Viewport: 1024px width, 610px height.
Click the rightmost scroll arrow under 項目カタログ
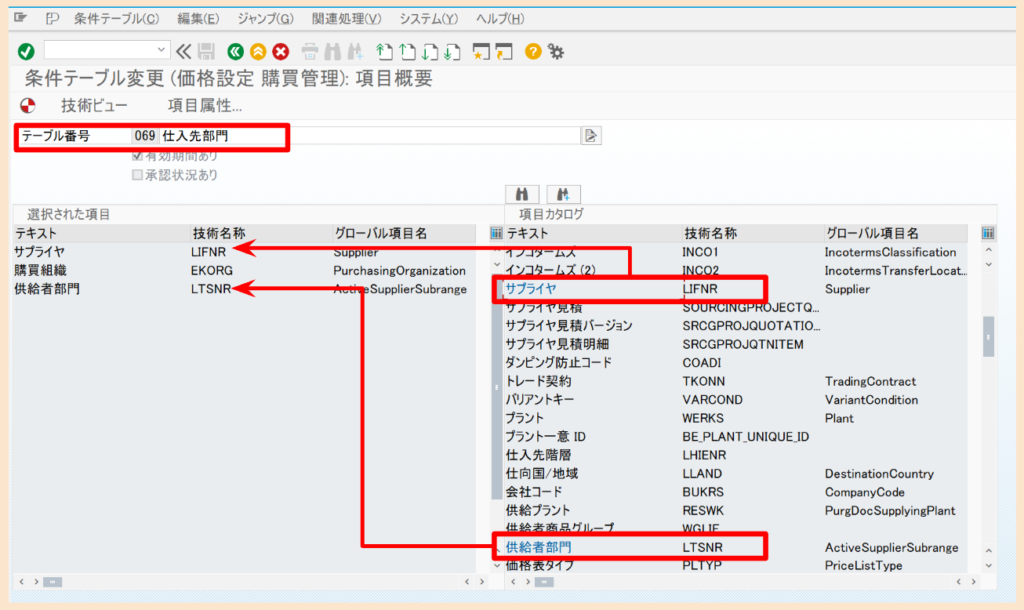[x=973, y=581]
